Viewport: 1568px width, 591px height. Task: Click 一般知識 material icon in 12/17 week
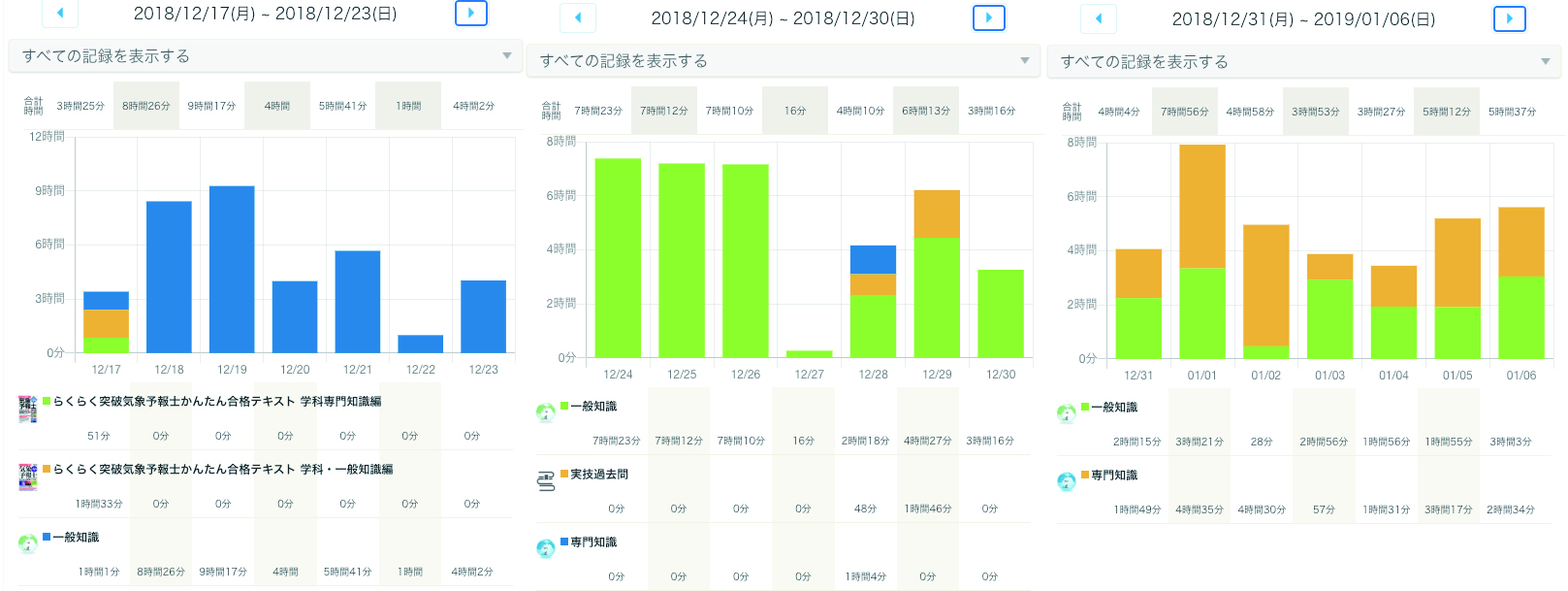pyautogui.click(x=27, y=543)
